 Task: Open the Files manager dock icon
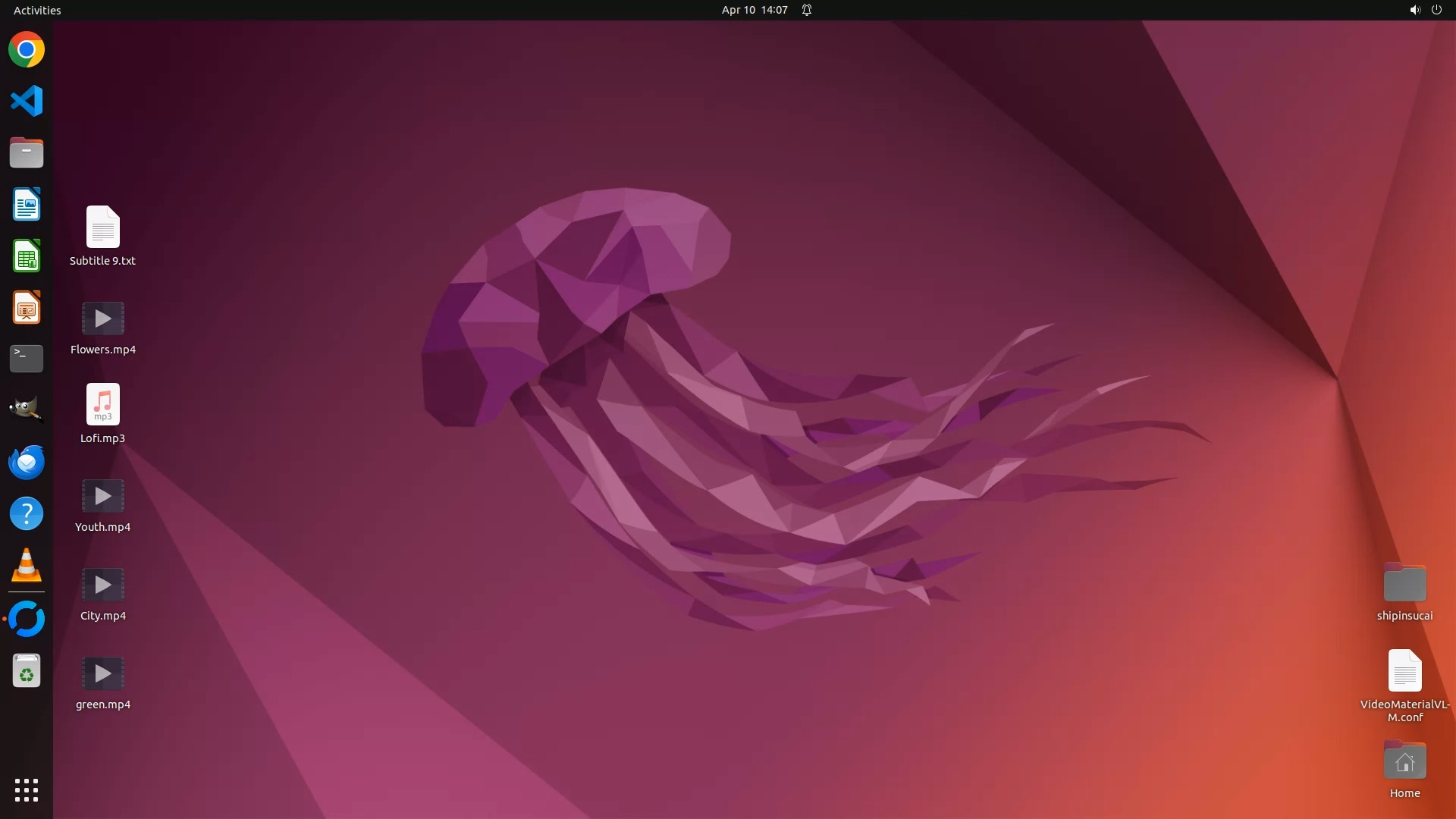(27, 152)
